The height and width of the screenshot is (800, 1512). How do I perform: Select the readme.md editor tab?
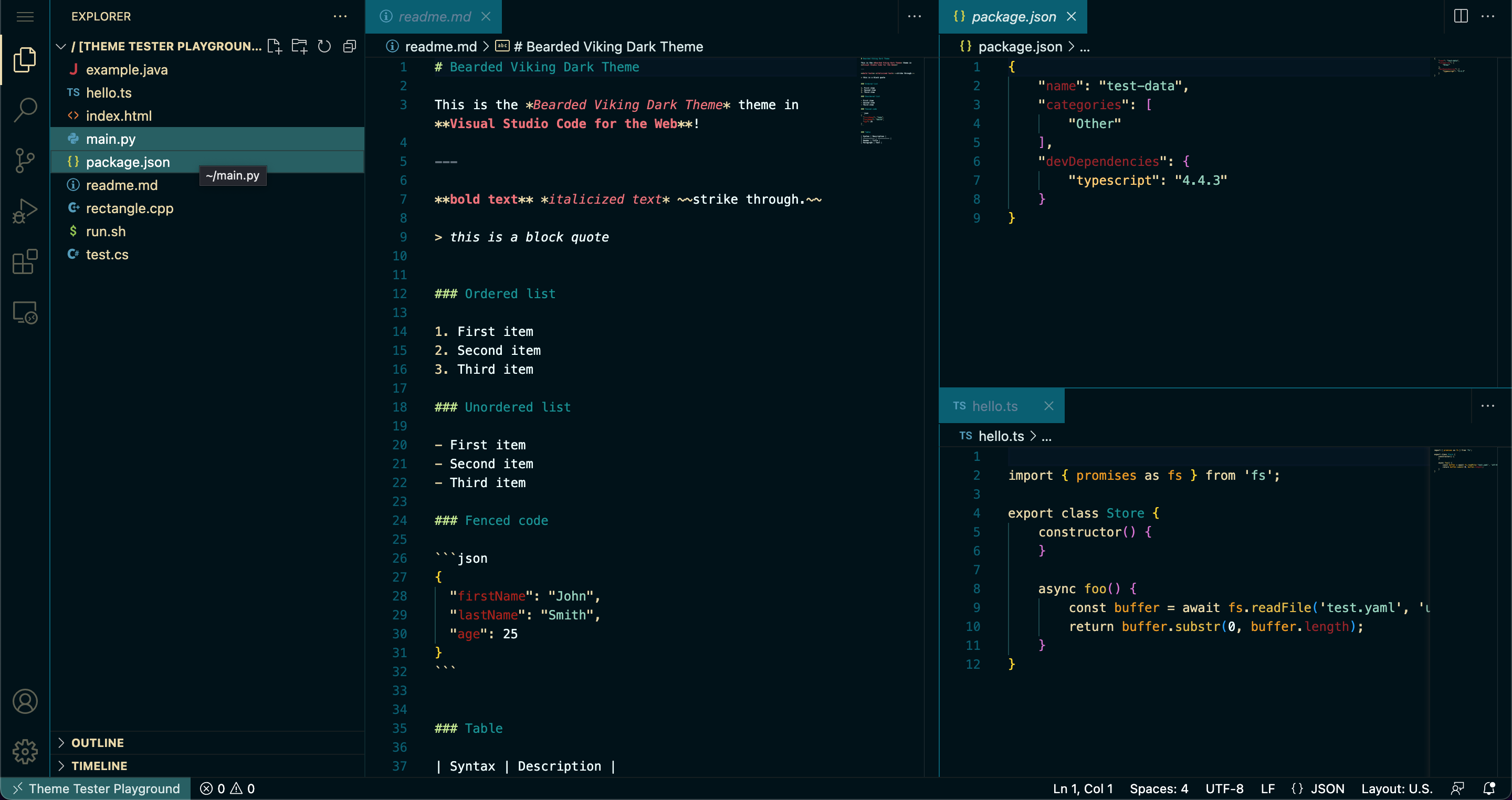(434, 16)
